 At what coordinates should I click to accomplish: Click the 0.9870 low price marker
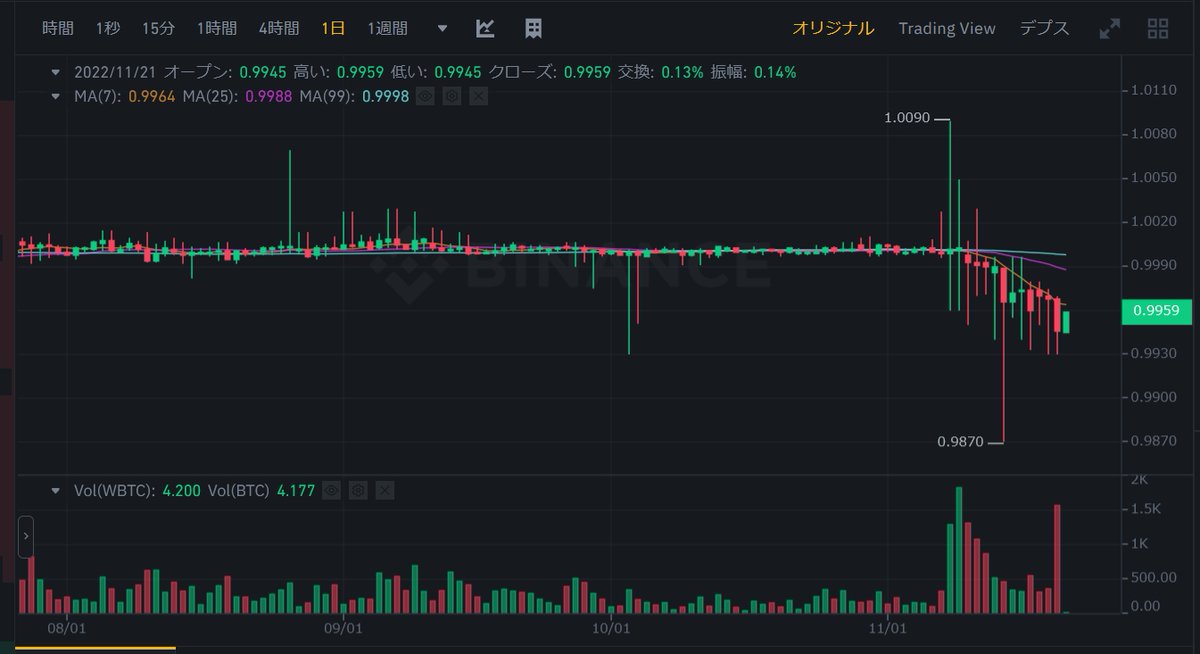pos(960,440)
